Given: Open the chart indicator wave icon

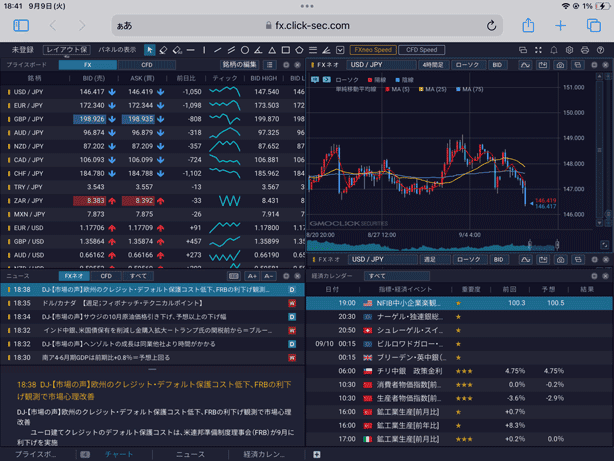Looking at the screenshot, I should click(525, 65).
